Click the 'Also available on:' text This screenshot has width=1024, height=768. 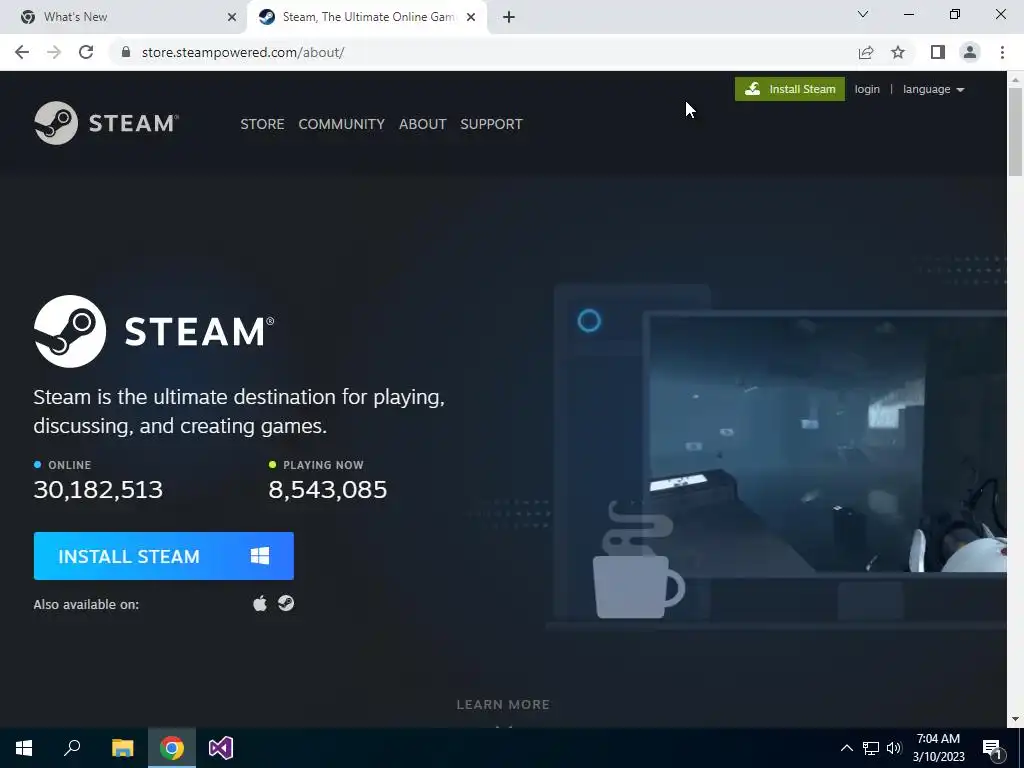click(x=86, y=605)
